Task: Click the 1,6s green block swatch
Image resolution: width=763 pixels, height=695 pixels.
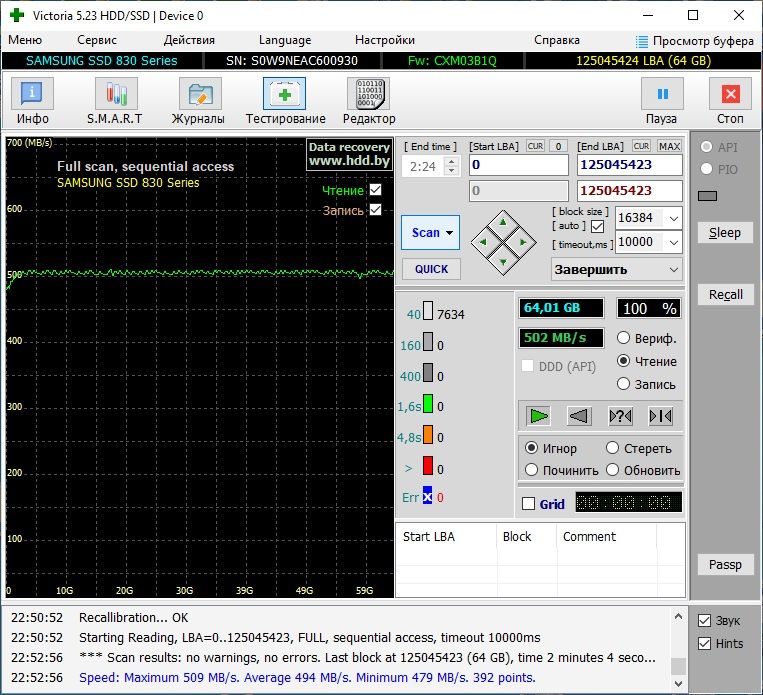Action: coord(428,403)
